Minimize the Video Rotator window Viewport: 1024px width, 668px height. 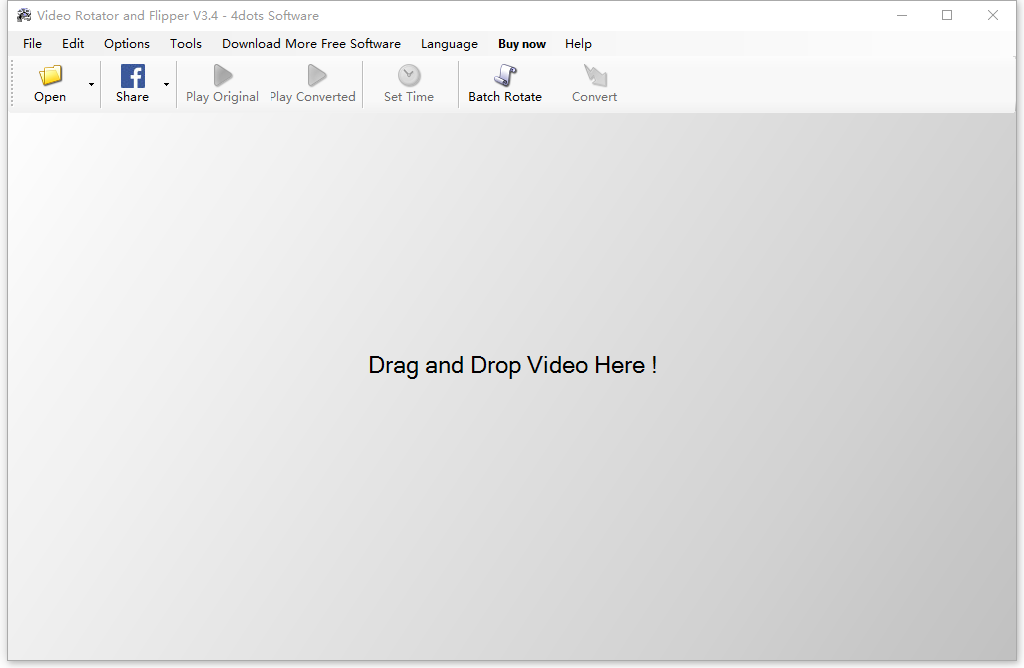(x=903, y=15)
